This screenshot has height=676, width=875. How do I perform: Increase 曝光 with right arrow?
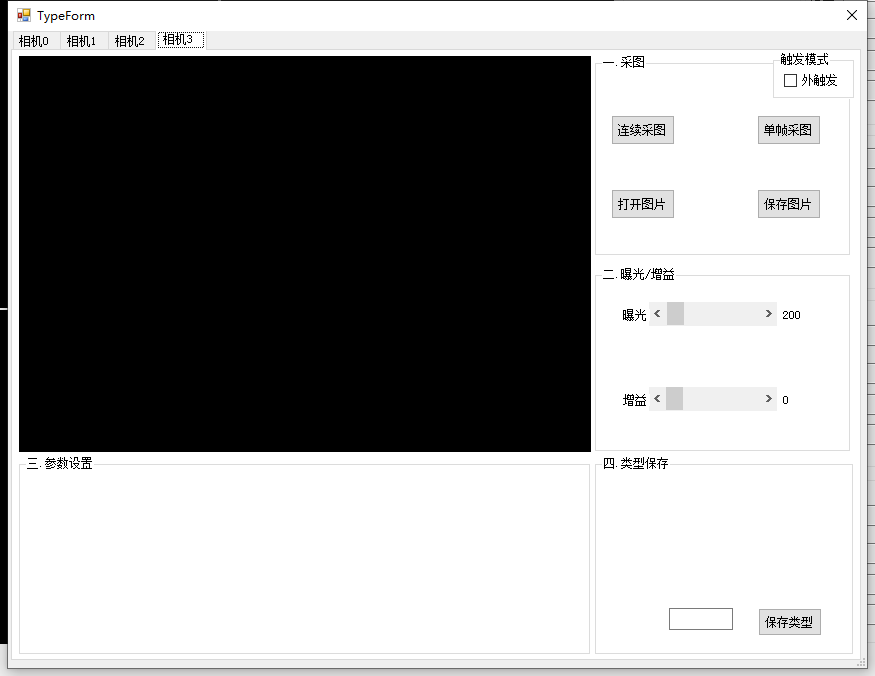[x=768, y=314]
